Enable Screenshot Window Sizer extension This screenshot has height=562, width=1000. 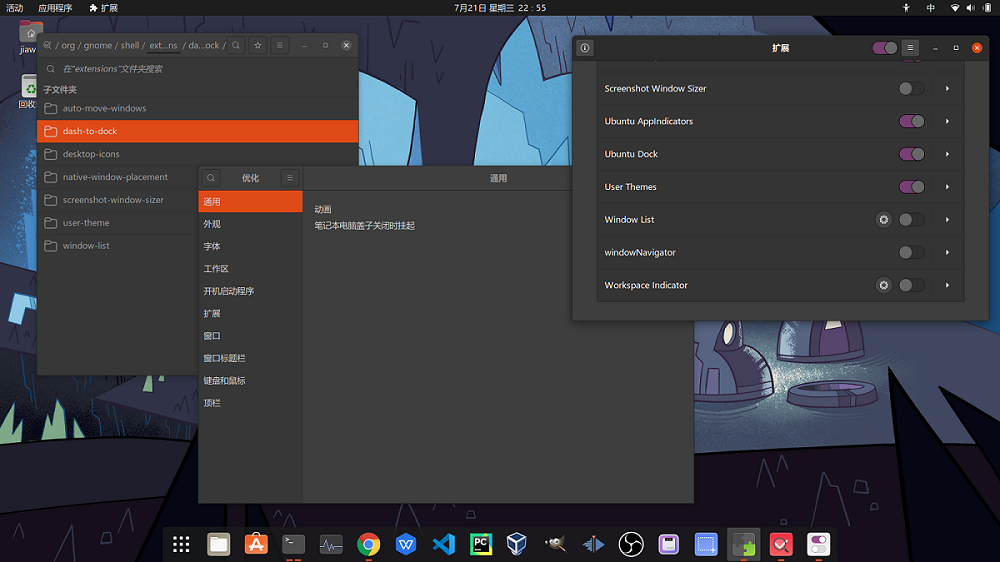pos(911,89)
